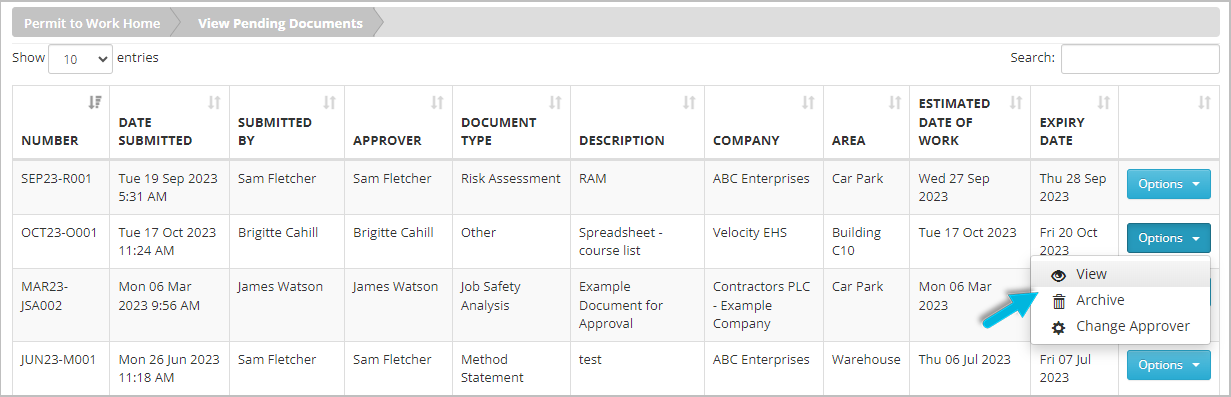
Task: Open the Show entries count dropdown
Action: 80,59
